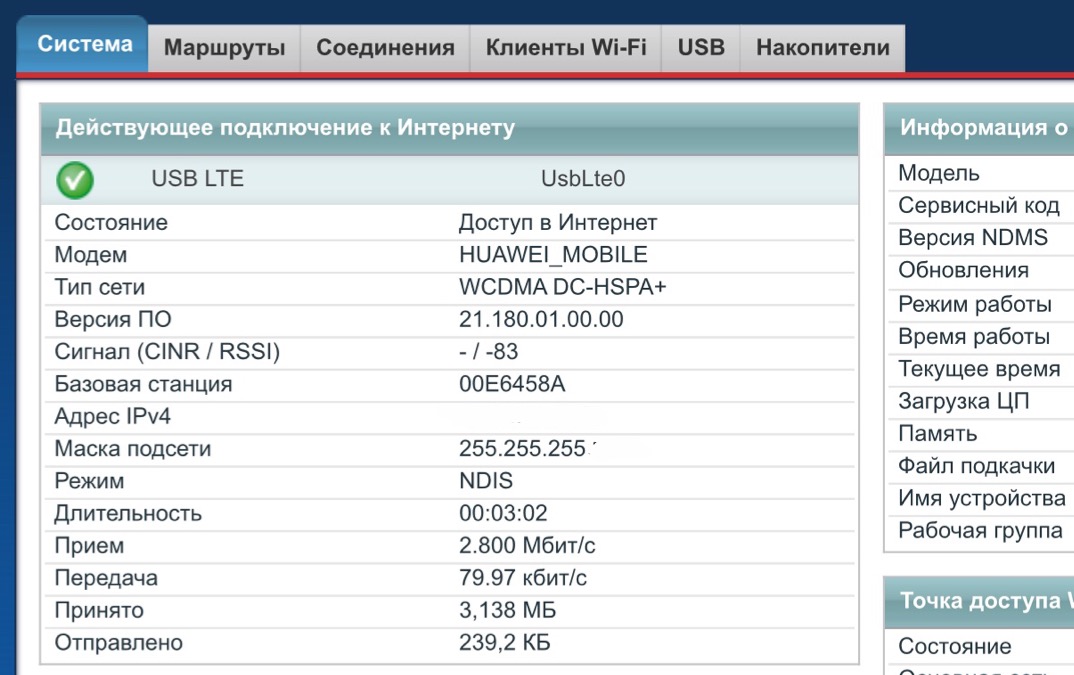
Task: Open the Клиенты Wi-Fi tab
Action: pyautogui.click(x=566, y=48)
